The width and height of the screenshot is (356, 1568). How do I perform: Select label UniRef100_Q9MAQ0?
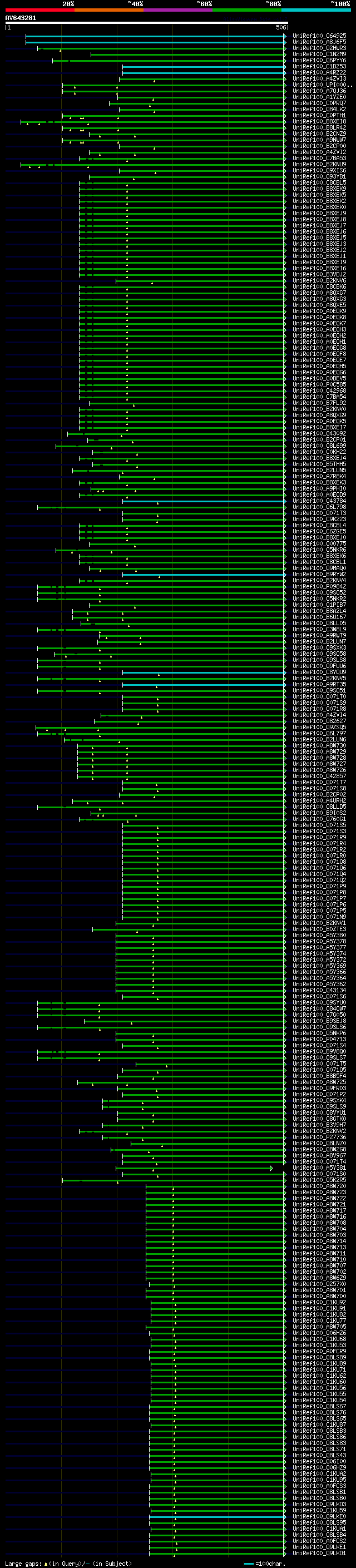[x=319, y=568]
